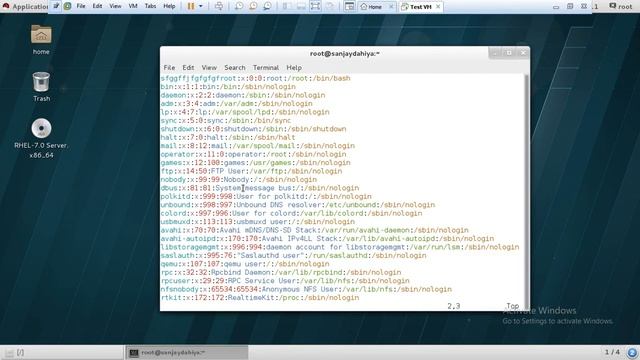Open terminal File menu
The width and height of the screenshot is (640, 360).
(x=169, y=67)
